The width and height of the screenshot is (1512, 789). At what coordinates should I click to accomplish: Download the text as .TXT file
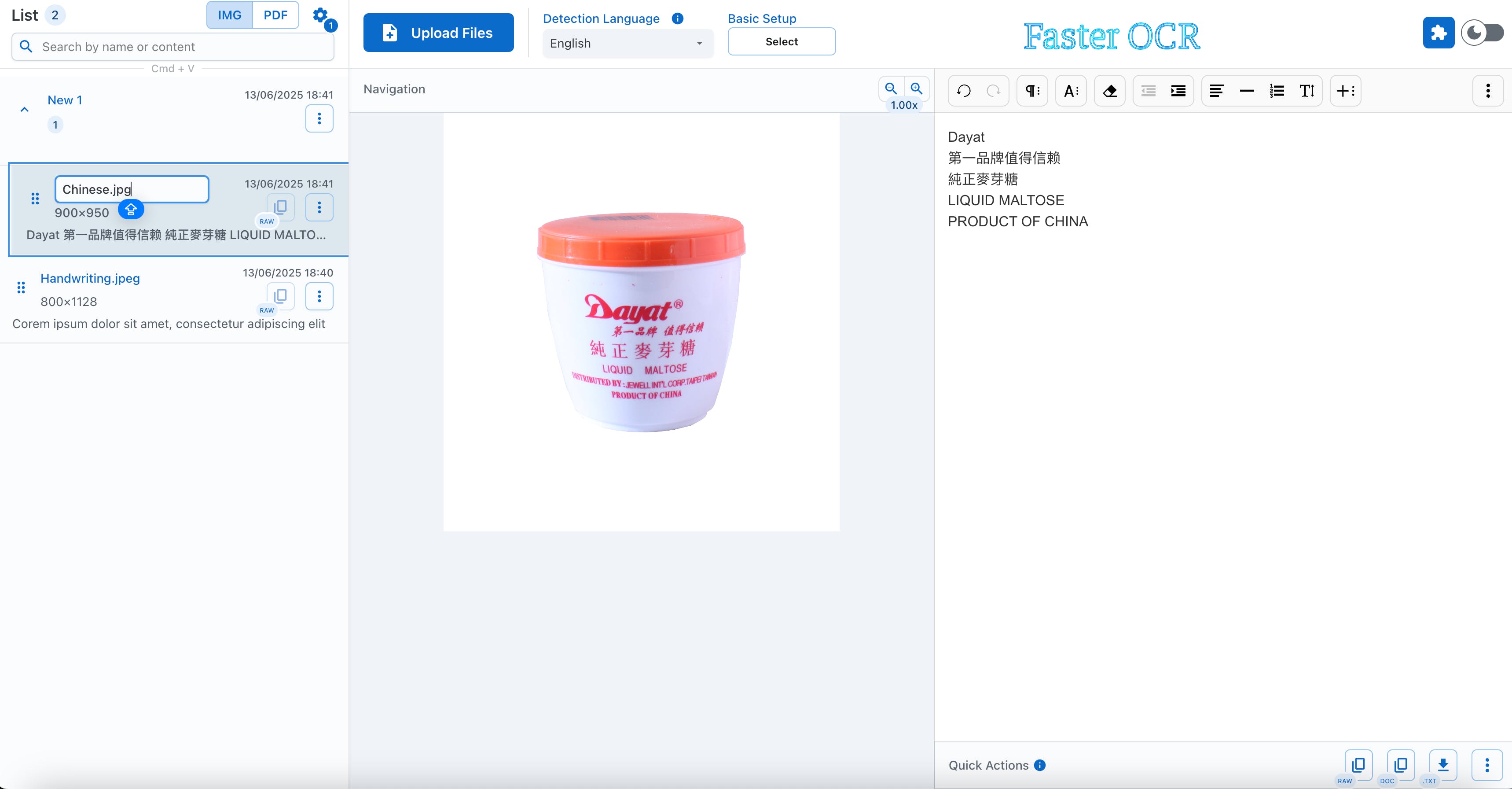(1443, 764)
